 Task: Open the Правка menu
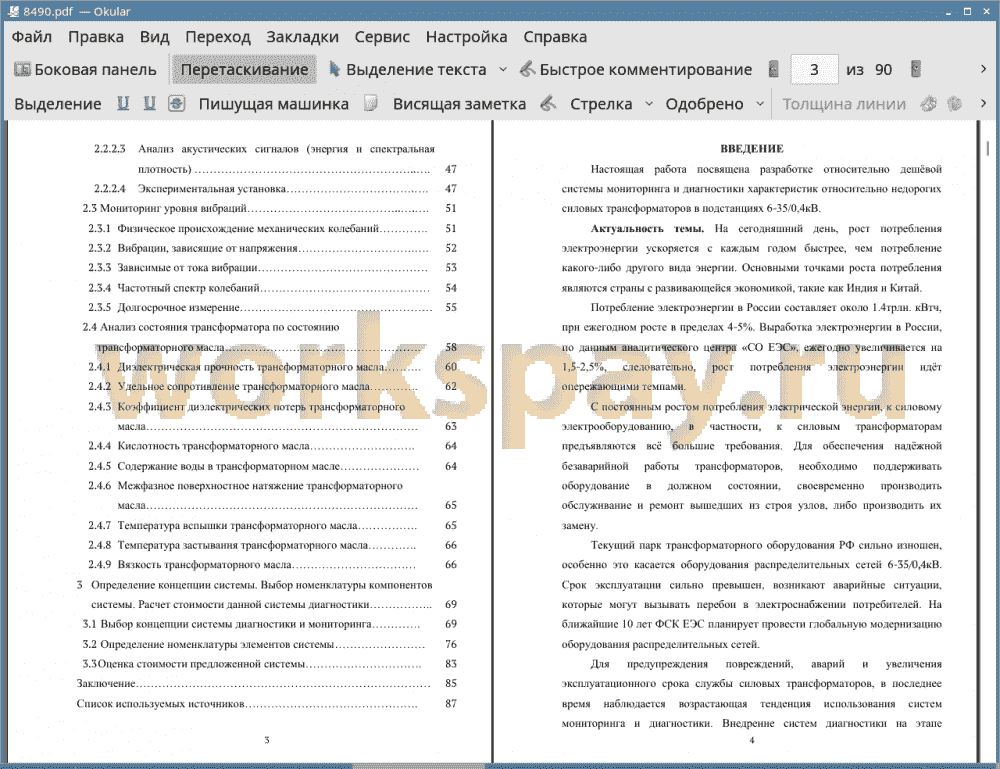96,37
